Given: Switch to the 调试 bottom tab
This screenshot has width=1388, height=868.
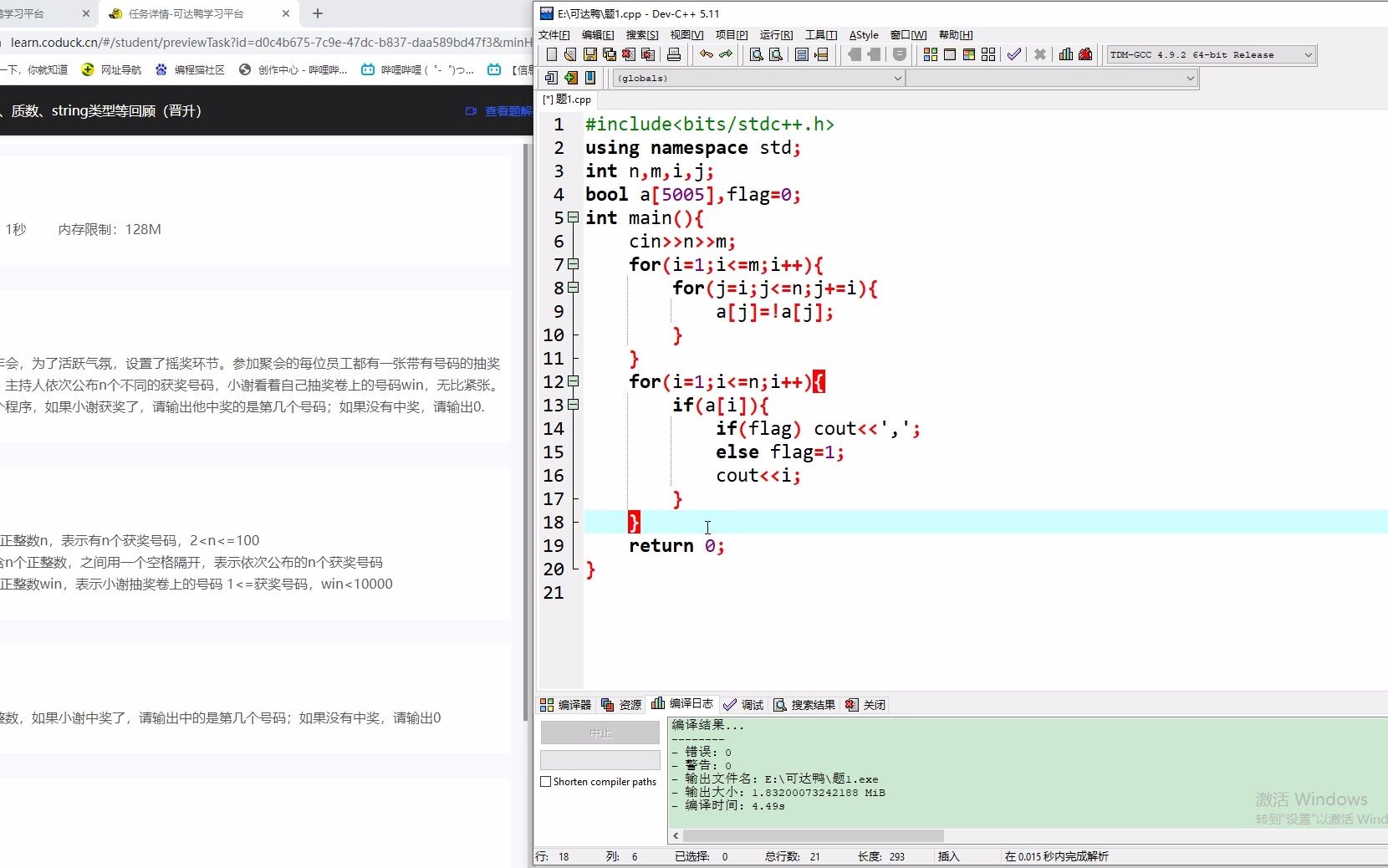Looking at the screenshot, I should 744,705.
